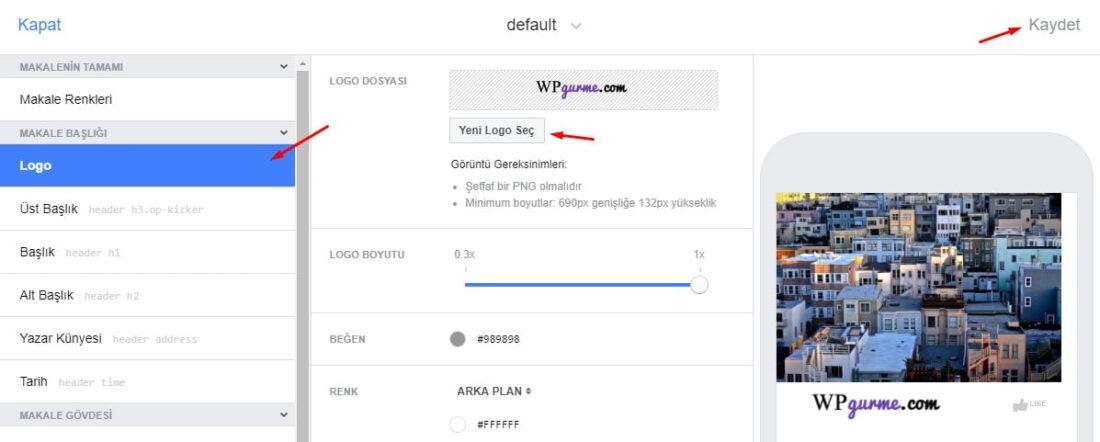This screenshot has width=1100, height=442.
Task: Select Makale Renkleri in sidebar
Action: tap(147, 100)
